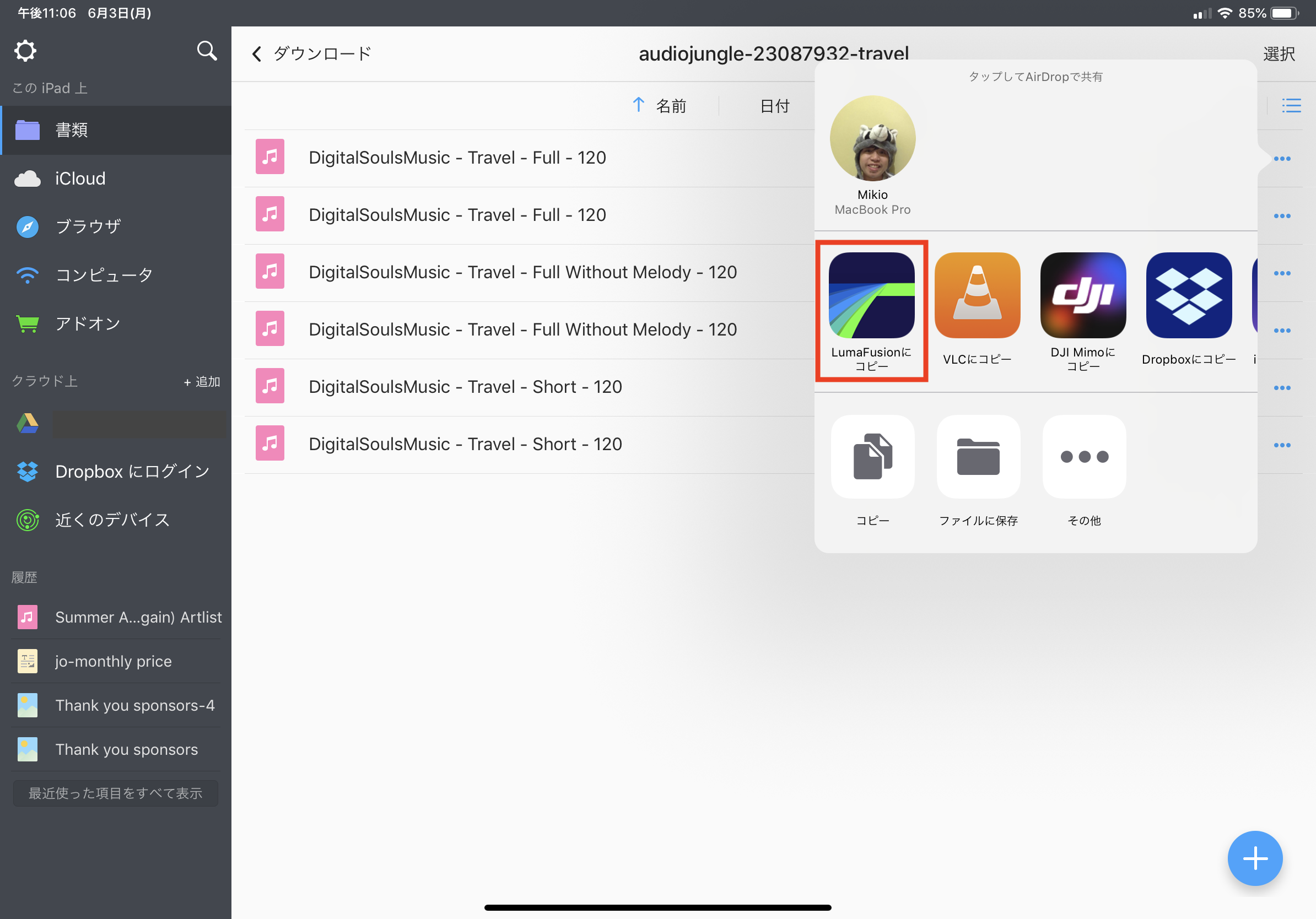
Task: Expand more menu for Full Without Melody
Action: pos(1282,273)
